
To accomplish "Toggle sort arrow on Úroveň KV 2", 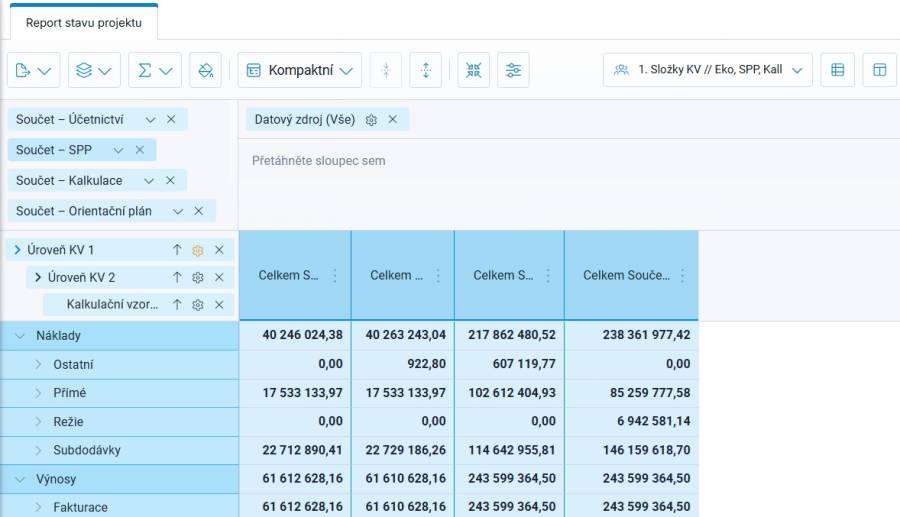I will [x=177, y=277].
